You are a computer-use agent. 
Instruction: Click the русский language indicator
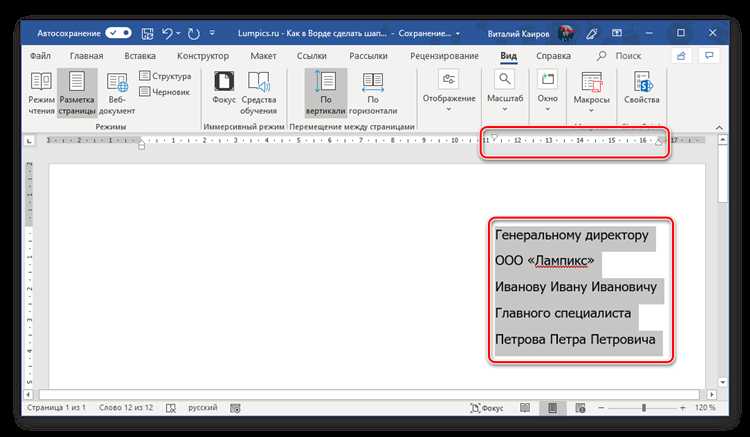[x=202, y=408]
